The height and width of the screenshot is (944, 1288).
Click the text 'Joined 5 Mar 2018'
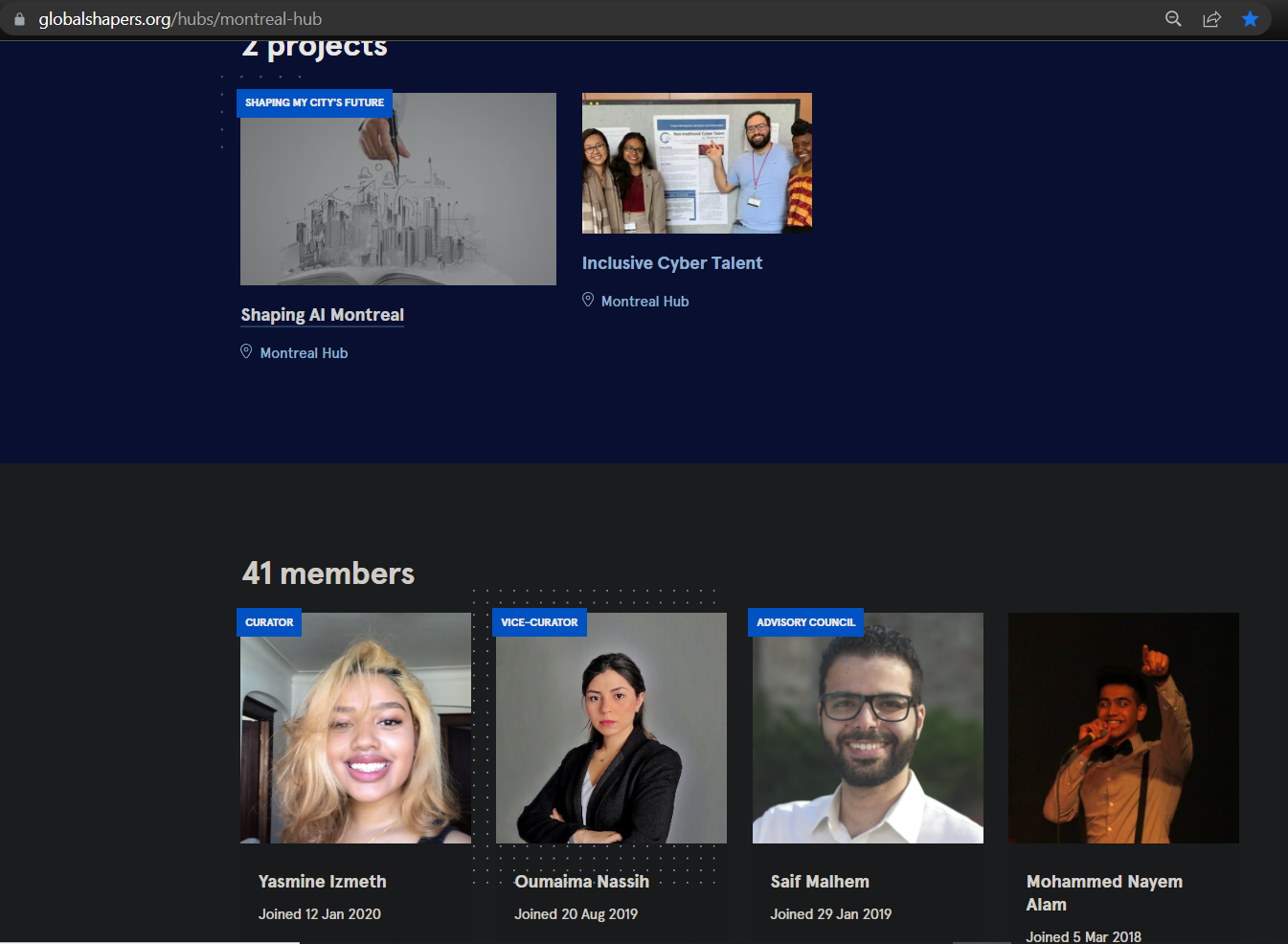click(x=1084, y=936)
